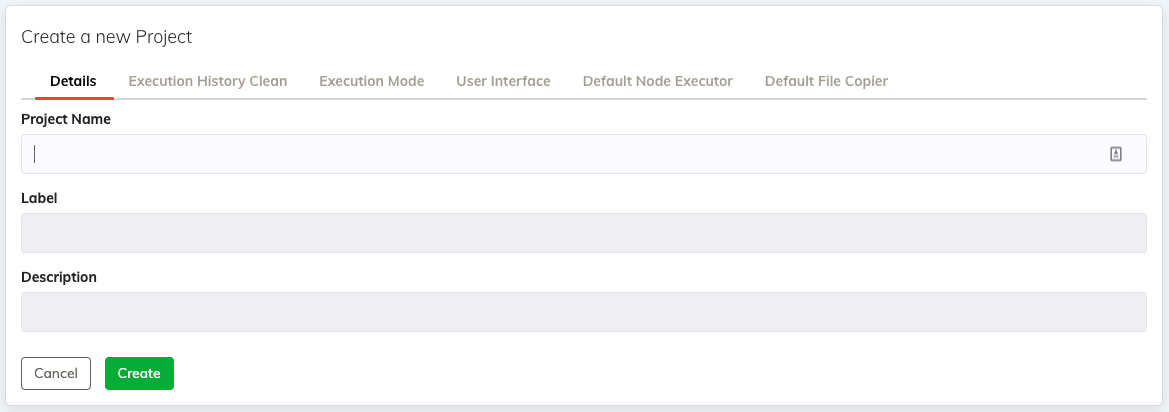Click the Cancel button
The height and width of the screenshot is (412, 1169).
56,373
